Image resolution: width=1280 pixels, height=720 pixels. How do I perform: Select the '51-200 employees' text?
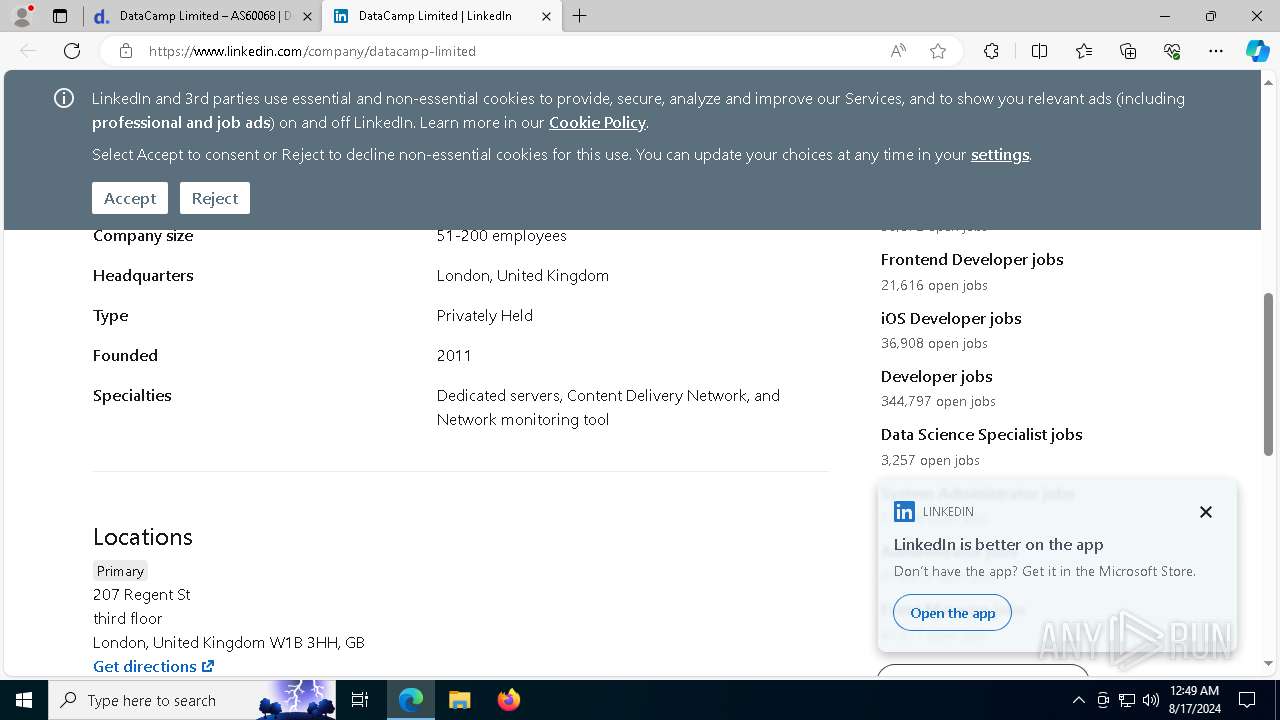click(502, 236)
